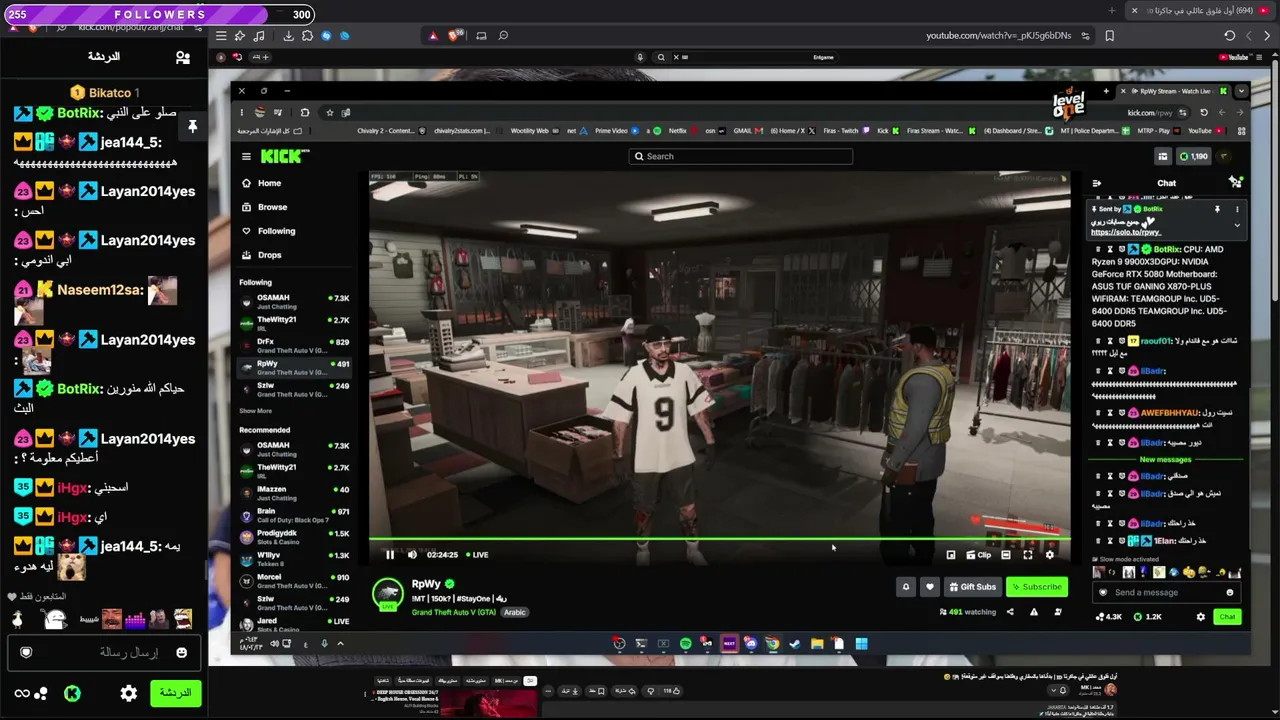This screenshot has height=720, width=1280.
Task: Open left chat overlay settings gear
Action: [129, 693]
